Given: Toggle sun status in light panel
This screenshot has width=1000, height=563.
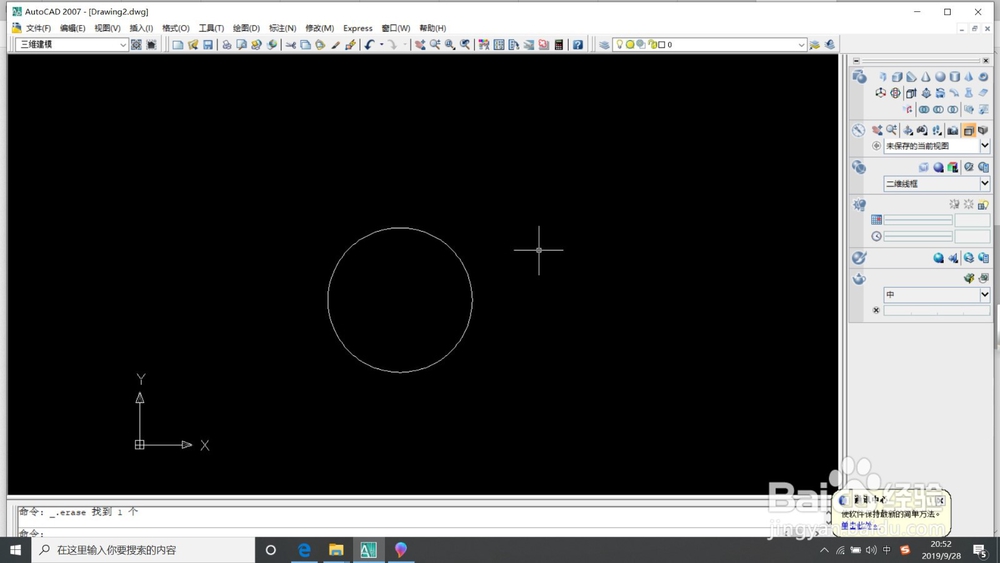Looking at the screenshot, I should [x=969, y=204].
